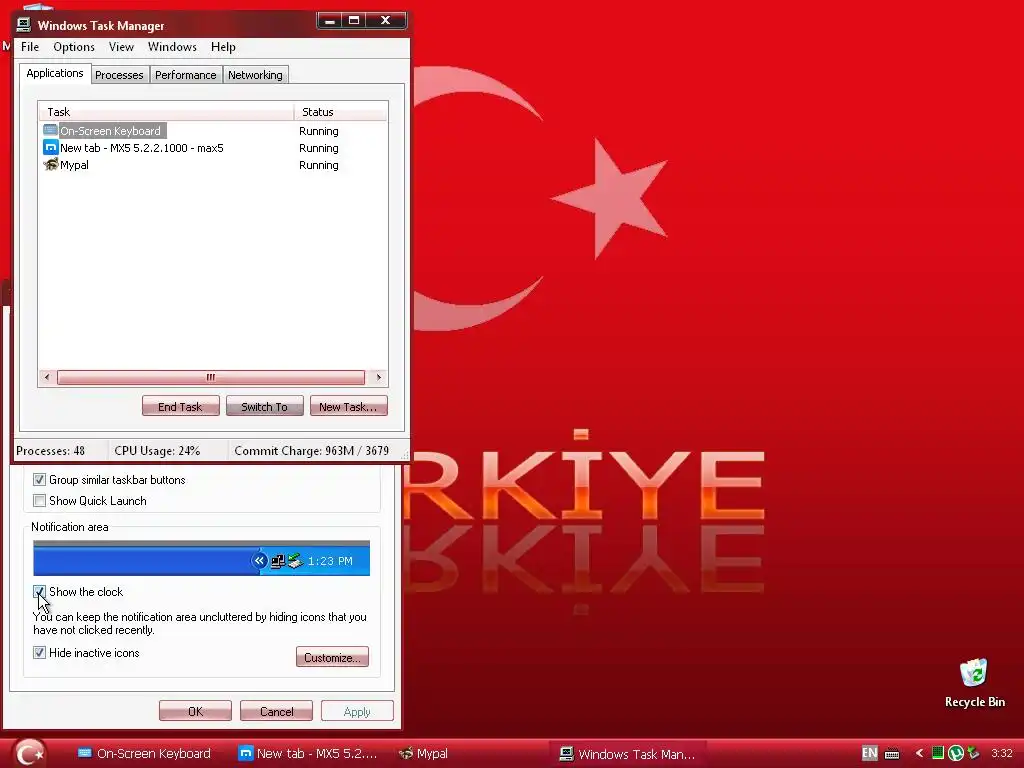Switch to the Performance tab
The height and width of the screenshot is (768, 1024).
185,75
